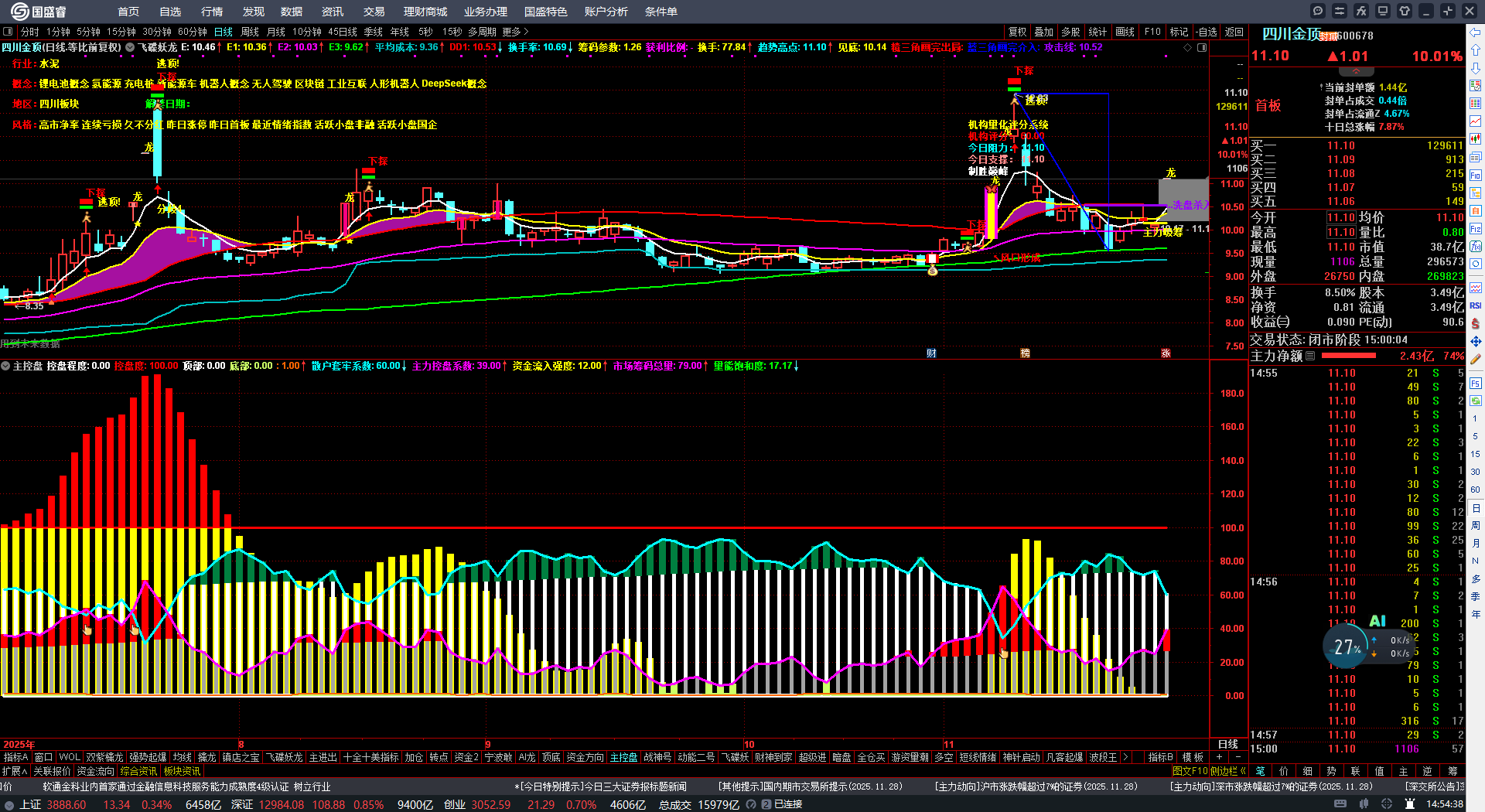1485x812 pixels.
Task: Open the message chat icon in title bar
Action: click(1318, 11)
